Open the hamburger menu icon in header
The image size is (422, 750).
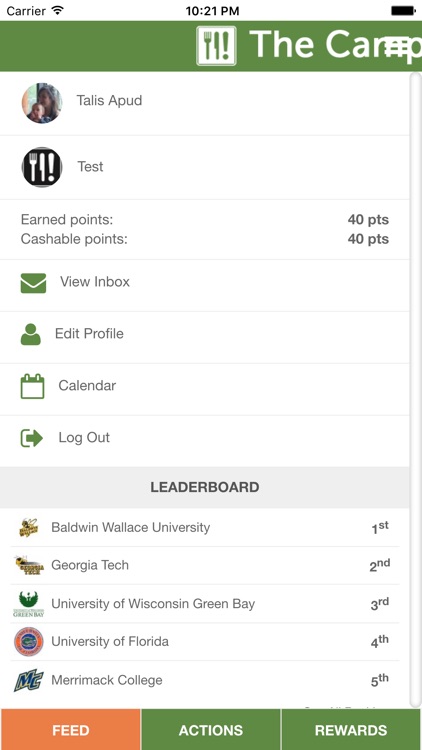[396, 49]
